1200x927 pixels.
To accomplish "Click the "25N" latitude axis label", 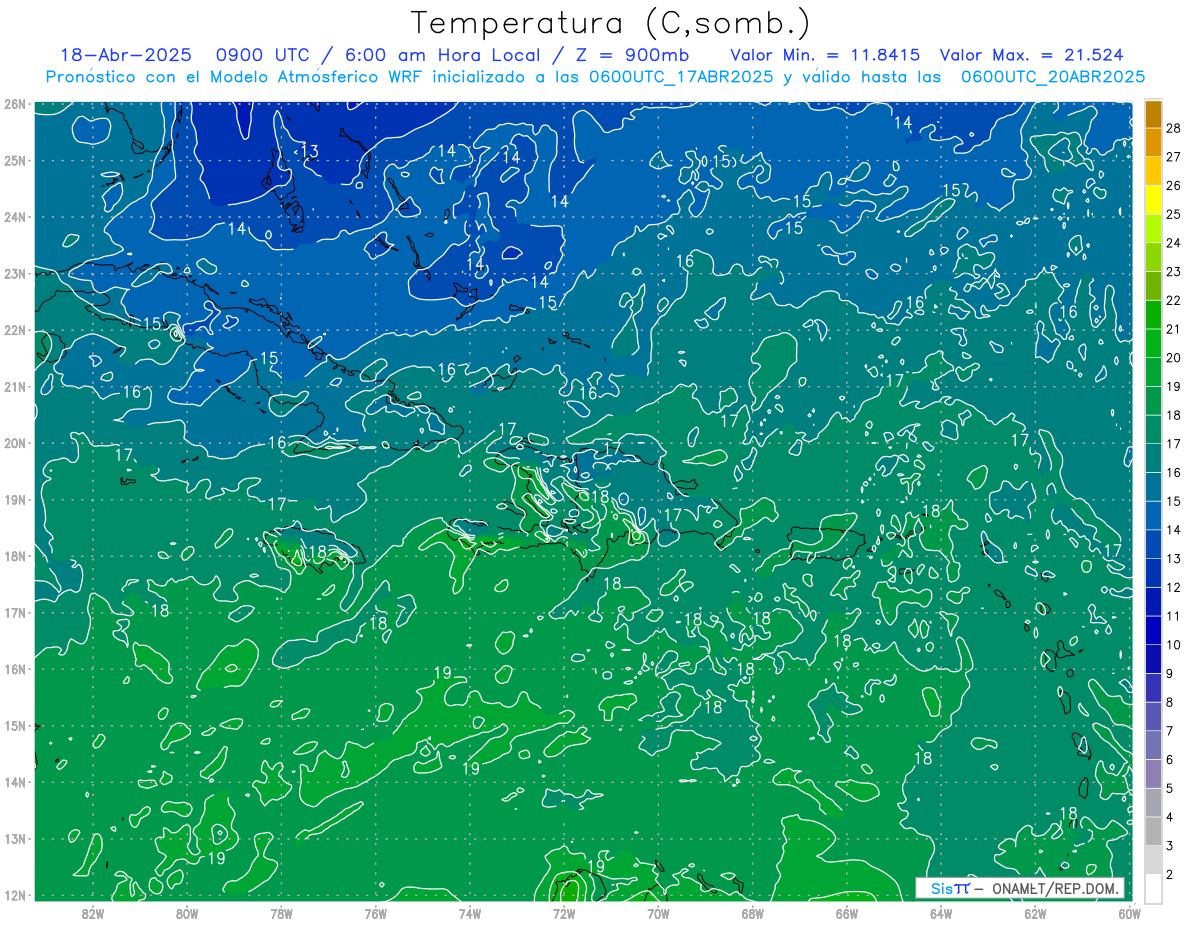I will pyautogui.click(x=14, y=160).
